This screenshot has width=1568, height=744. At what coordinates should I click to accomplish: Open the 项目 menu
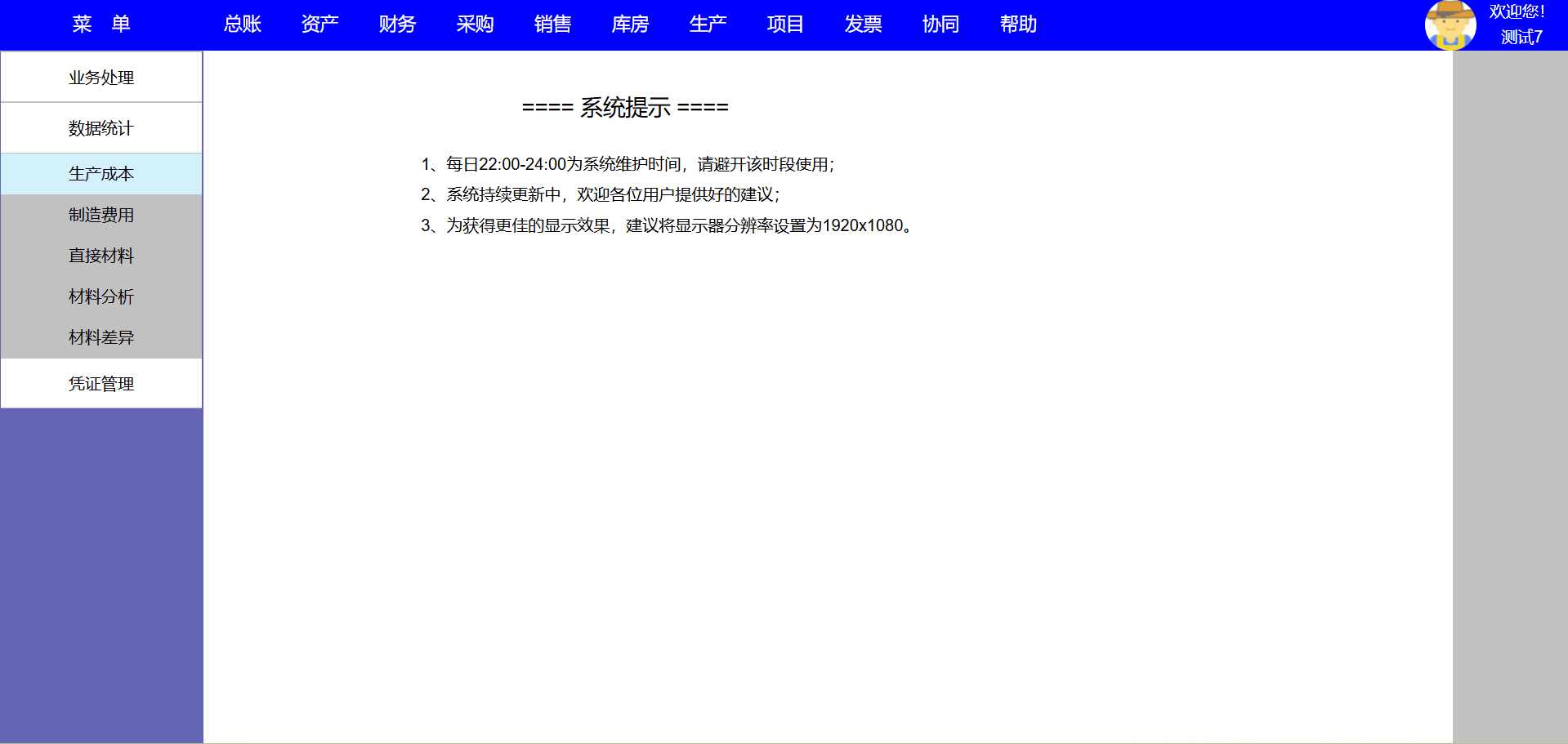[785, 25]
